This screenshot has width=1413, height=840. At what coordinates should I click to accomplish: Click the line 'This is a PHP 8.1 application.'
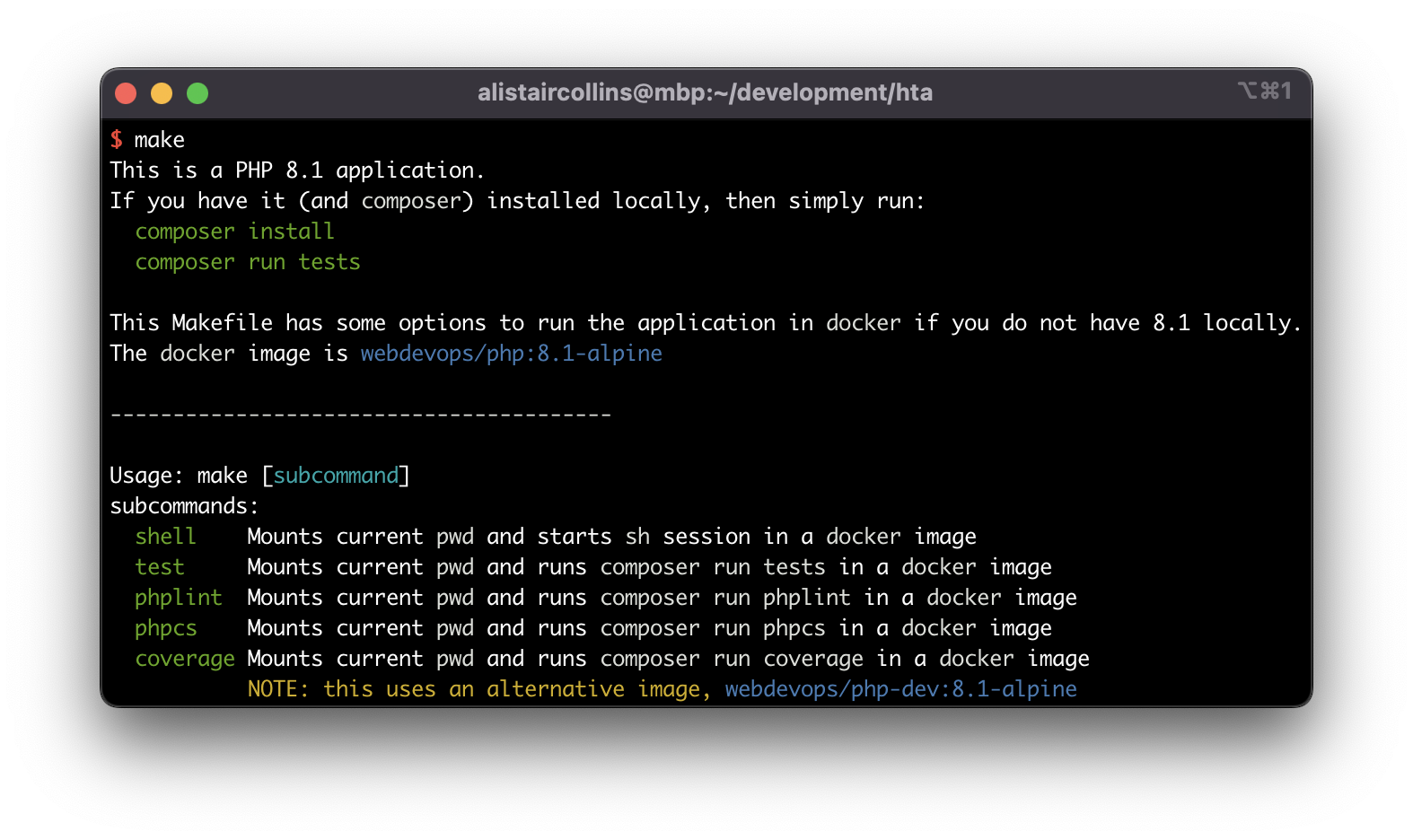297,171
